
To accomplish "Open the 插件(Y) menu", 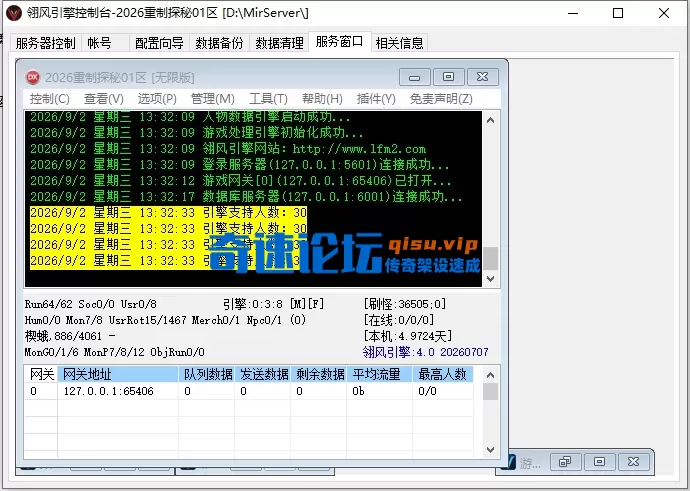I will pyautogui.click(x=376, y=99).
